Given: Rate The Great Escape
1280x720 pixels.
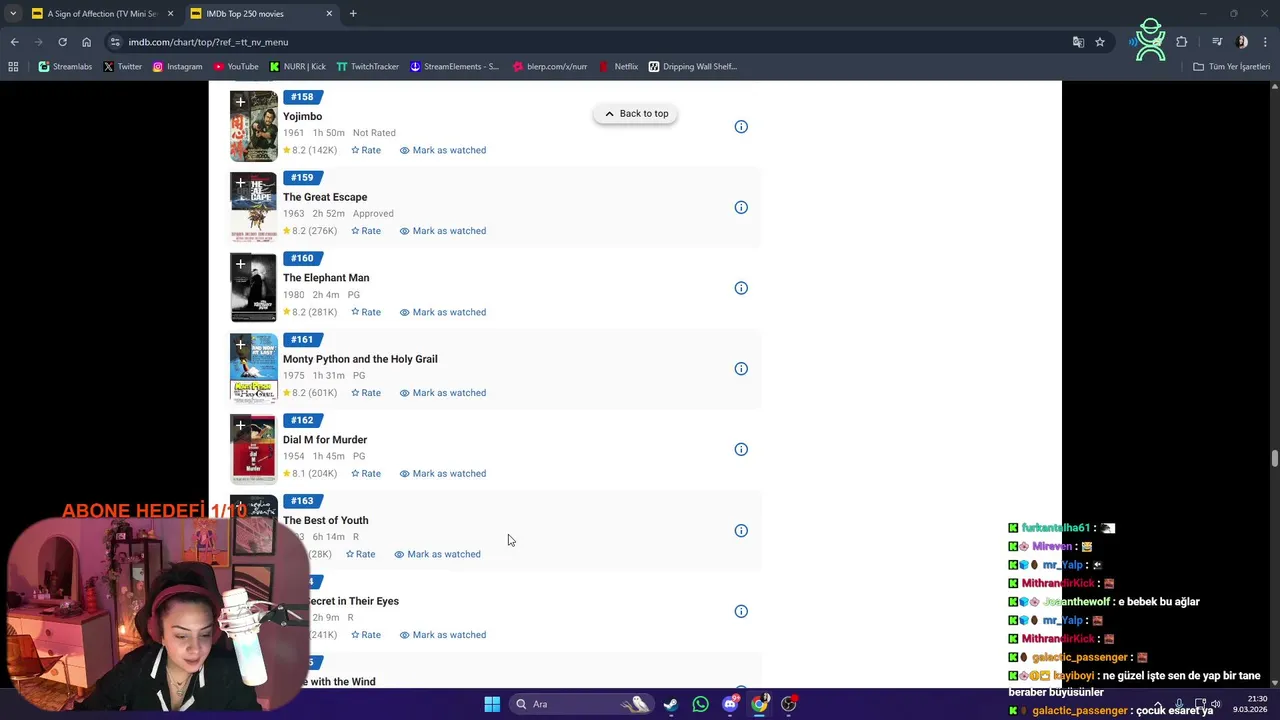Looking at the screenshot, I should point(366,231).
